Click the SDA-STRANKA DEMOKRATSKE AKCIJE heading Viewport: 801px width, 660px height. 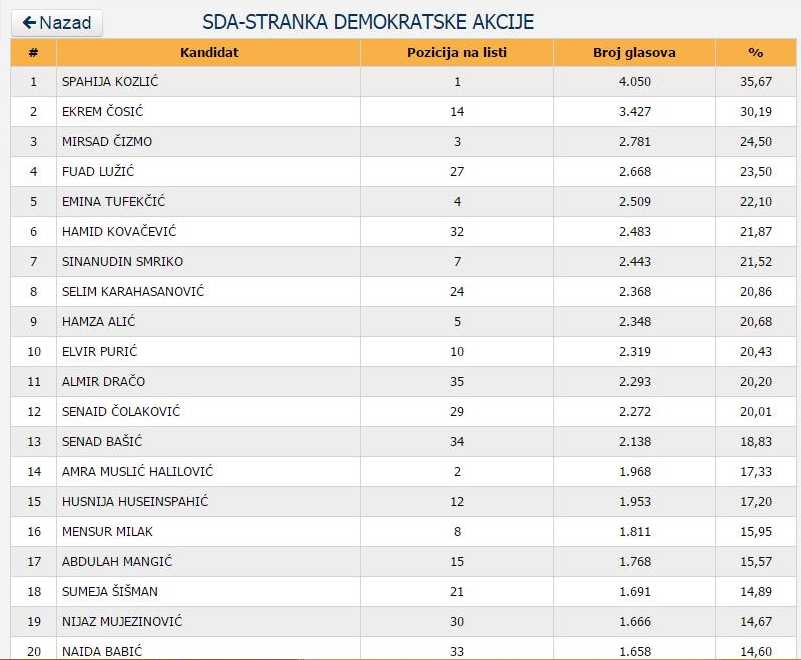click(x=368, y=22)
